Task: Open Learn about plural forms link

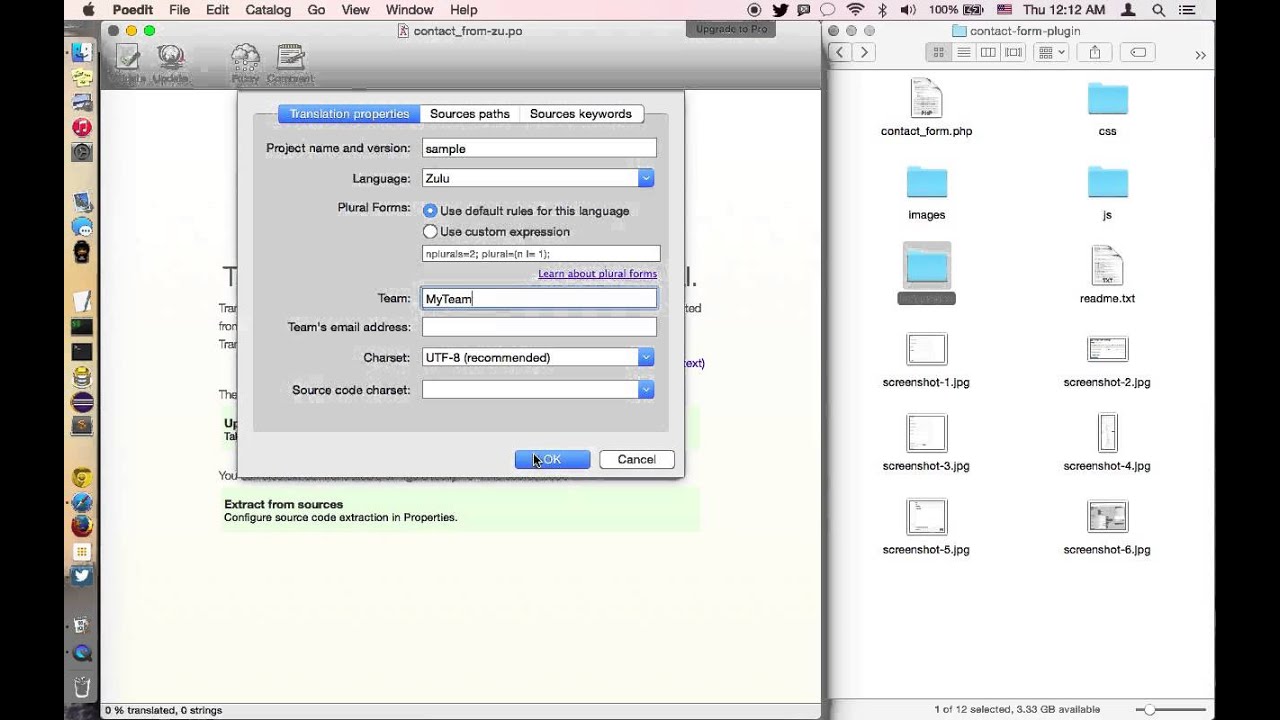Action: pyautogui.click(x=597, y=274)
